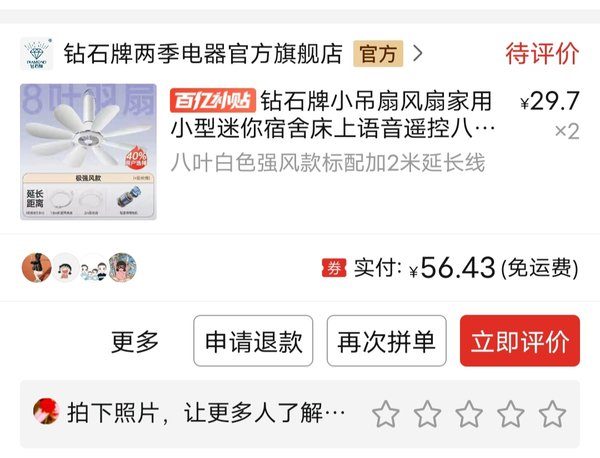Click the 申请退款 refund button
The height and width of the screenshot is (458, 600).
pyautogui.click(x=253, y=341)
